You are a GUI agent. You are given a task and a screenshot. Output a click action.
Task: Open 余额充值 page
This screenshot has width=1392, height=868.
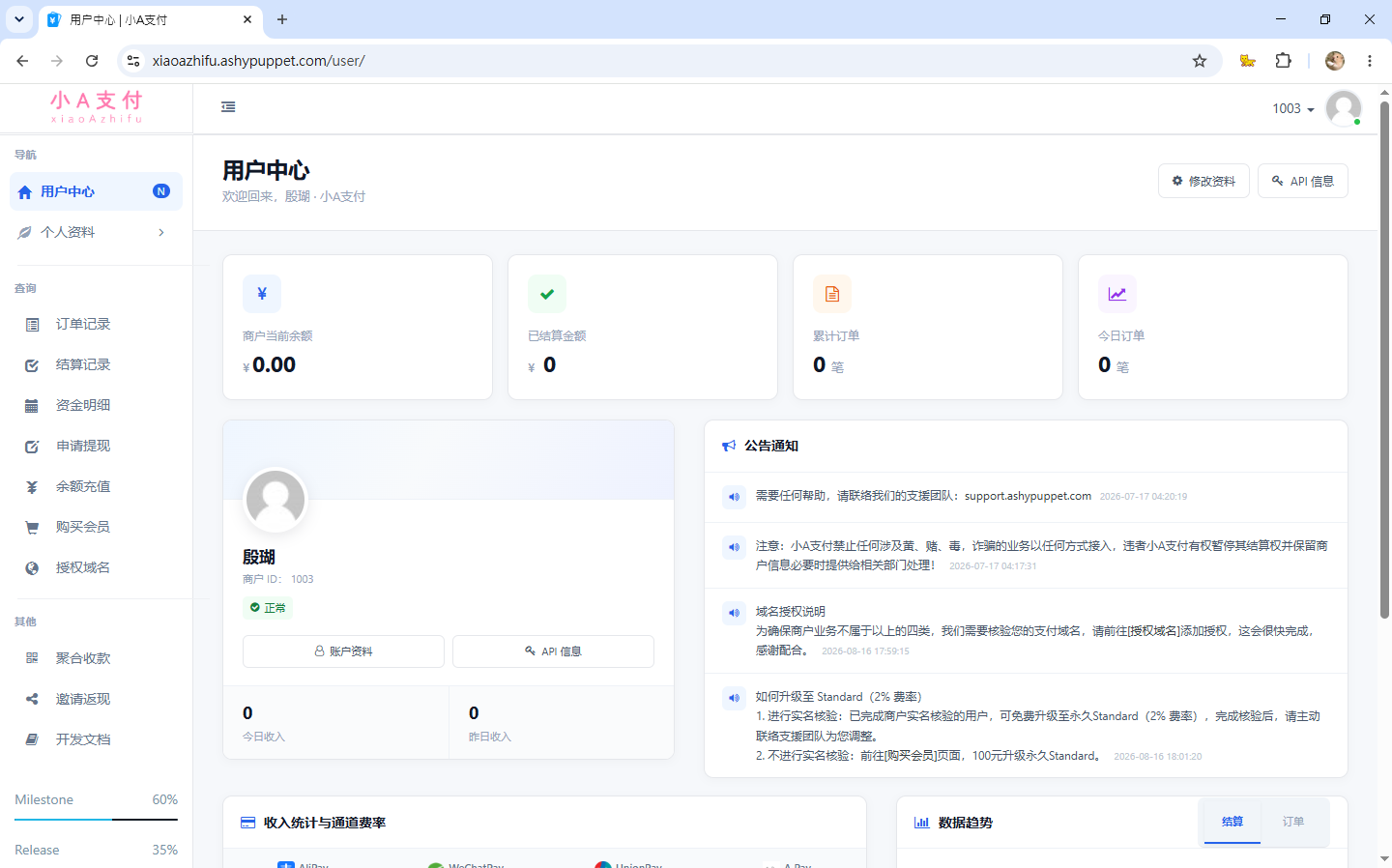pos(83,486)
